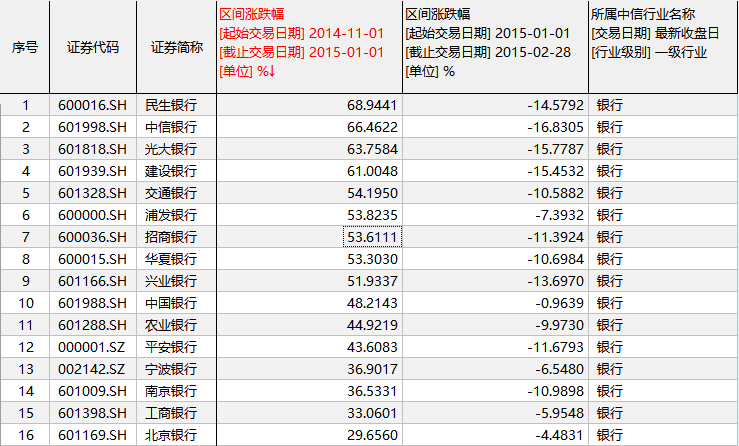739x446 pixels.
Task: Select name cell 民生银行
Action: (177, 105)
